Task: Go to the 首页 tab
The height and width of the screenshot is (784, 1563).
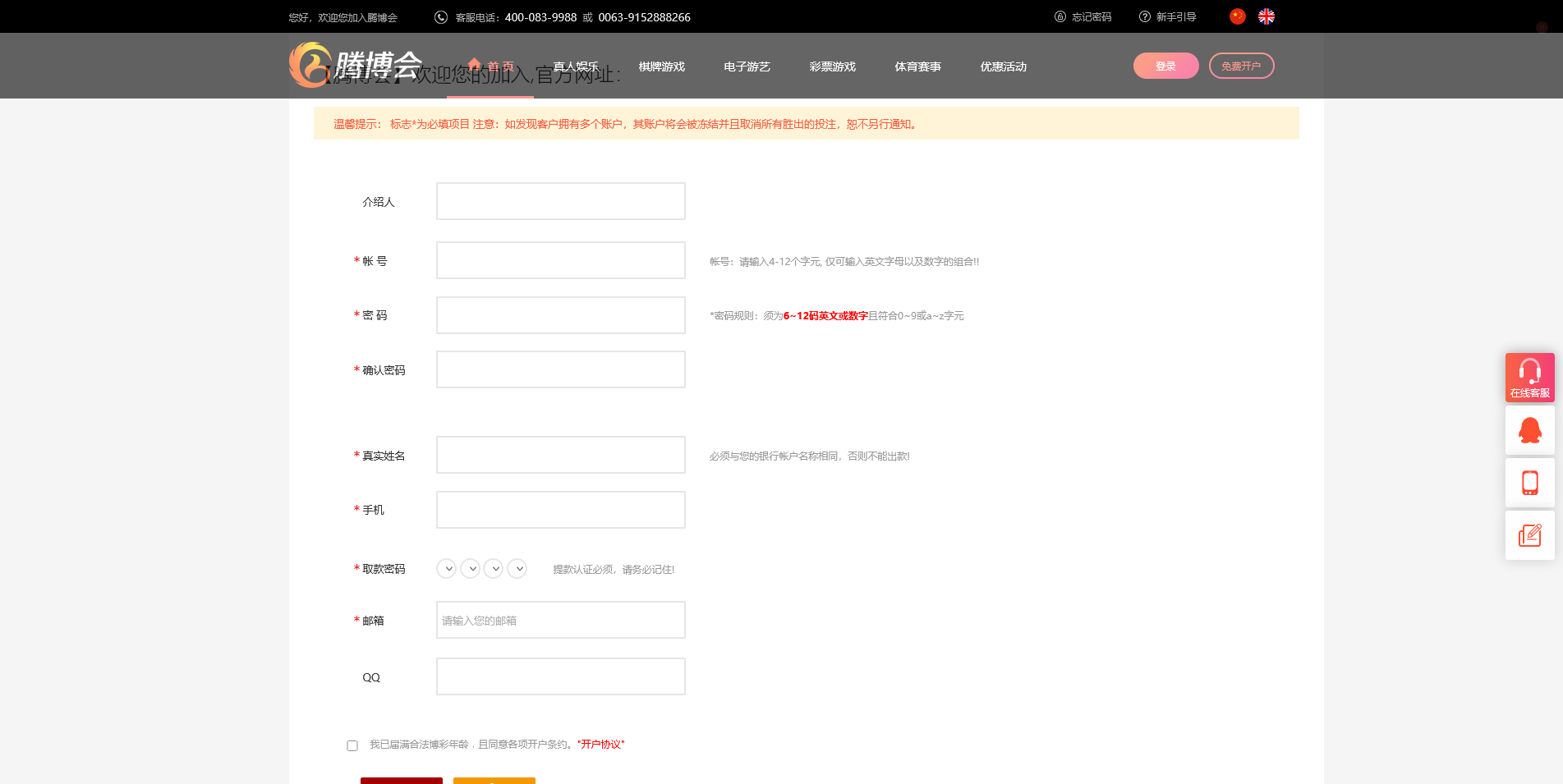Action: tap(490, 66)
